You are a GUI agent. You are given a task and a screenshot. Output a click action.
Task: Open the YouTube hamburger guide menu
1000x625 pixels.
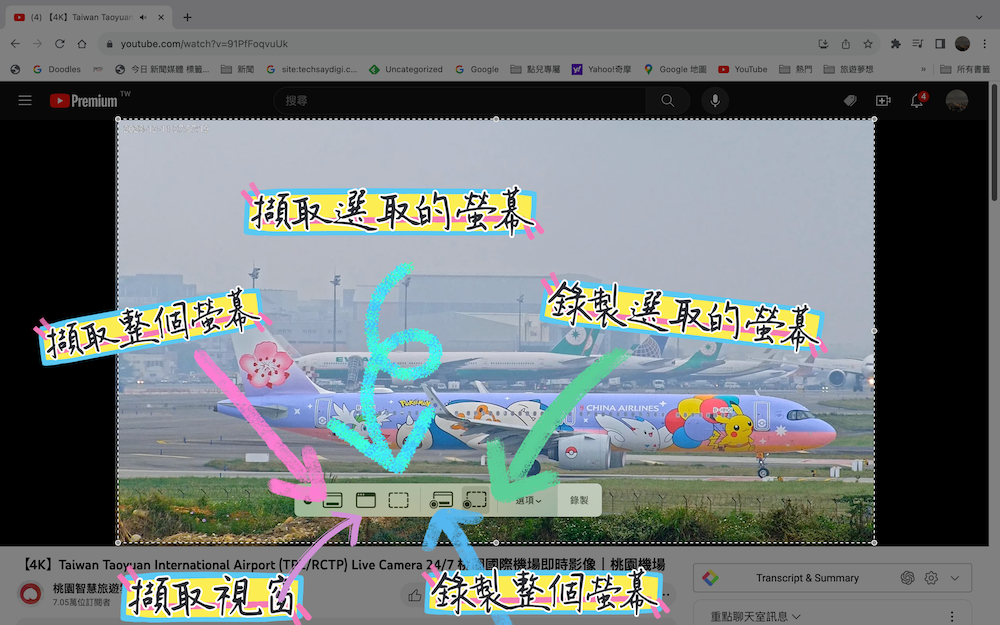point(25,101)
